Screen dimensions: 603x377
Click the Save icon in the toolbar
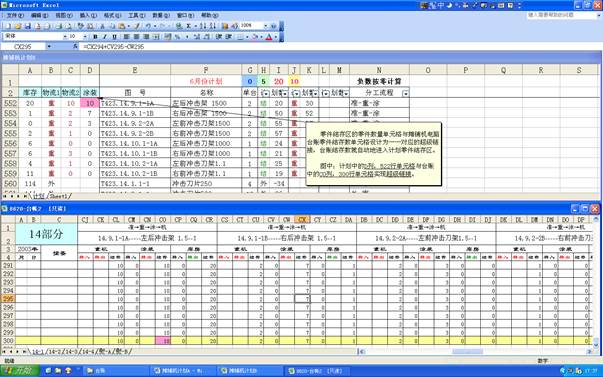click(x=28, y=26)
